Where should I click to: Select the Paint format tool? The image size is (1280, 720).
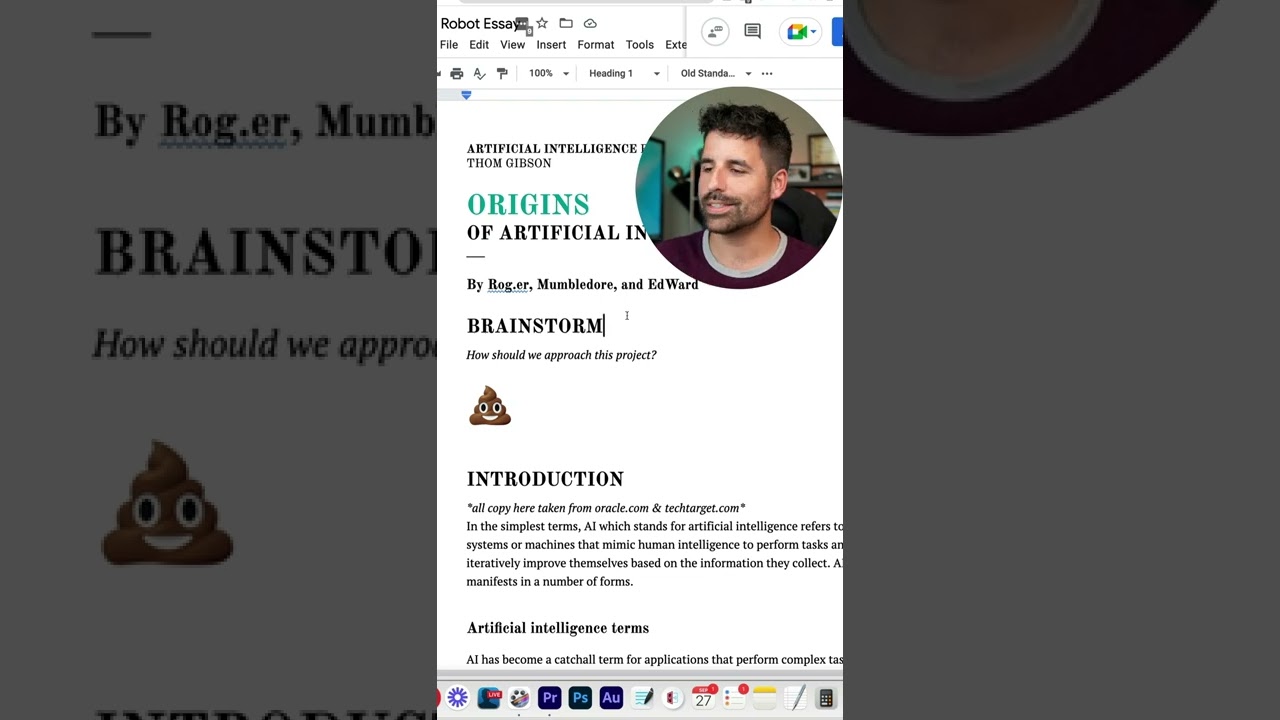(x=501, y=73)
